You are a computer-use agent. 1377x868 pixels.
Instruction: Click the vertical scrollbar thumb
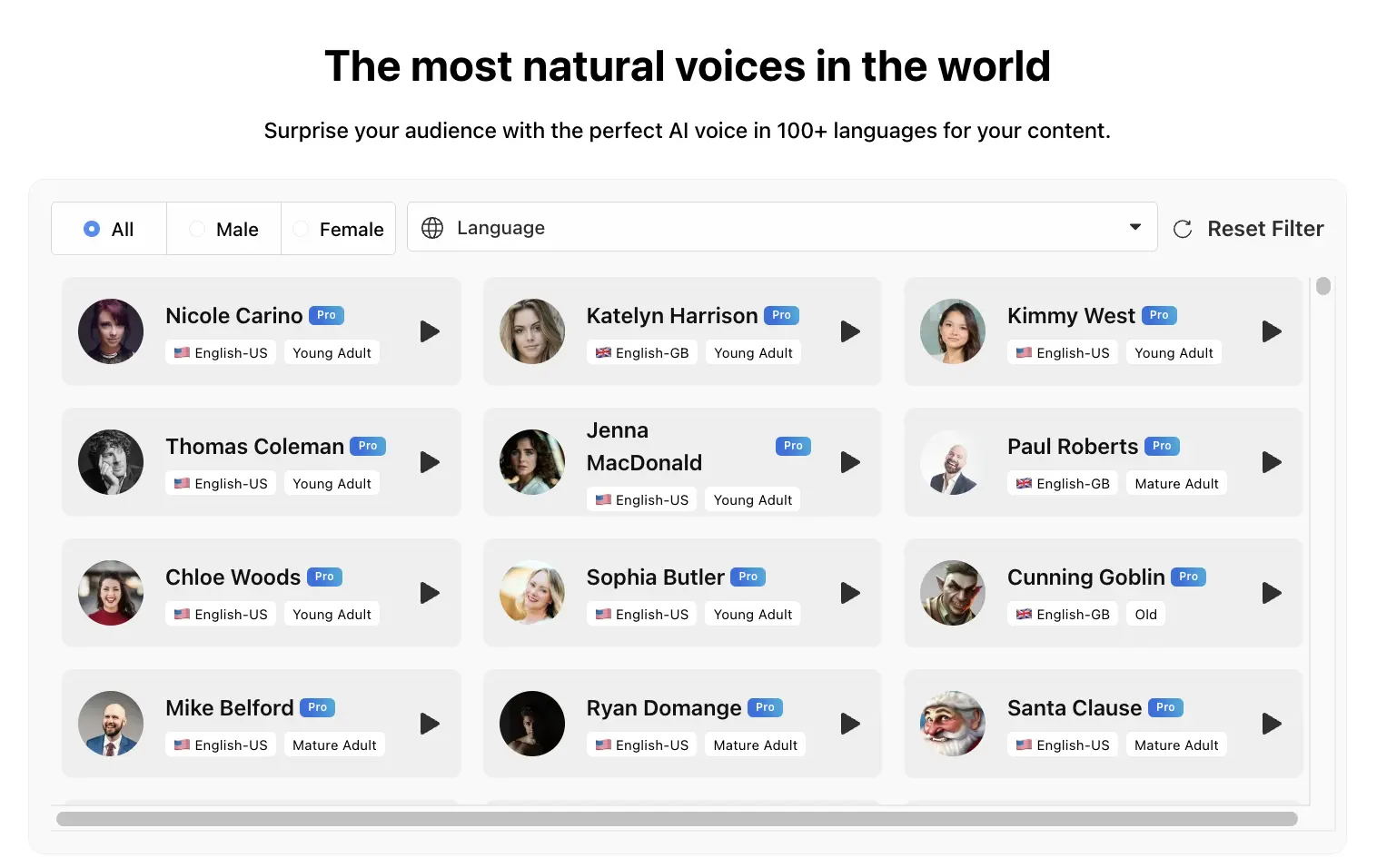tap(1323, 286)
